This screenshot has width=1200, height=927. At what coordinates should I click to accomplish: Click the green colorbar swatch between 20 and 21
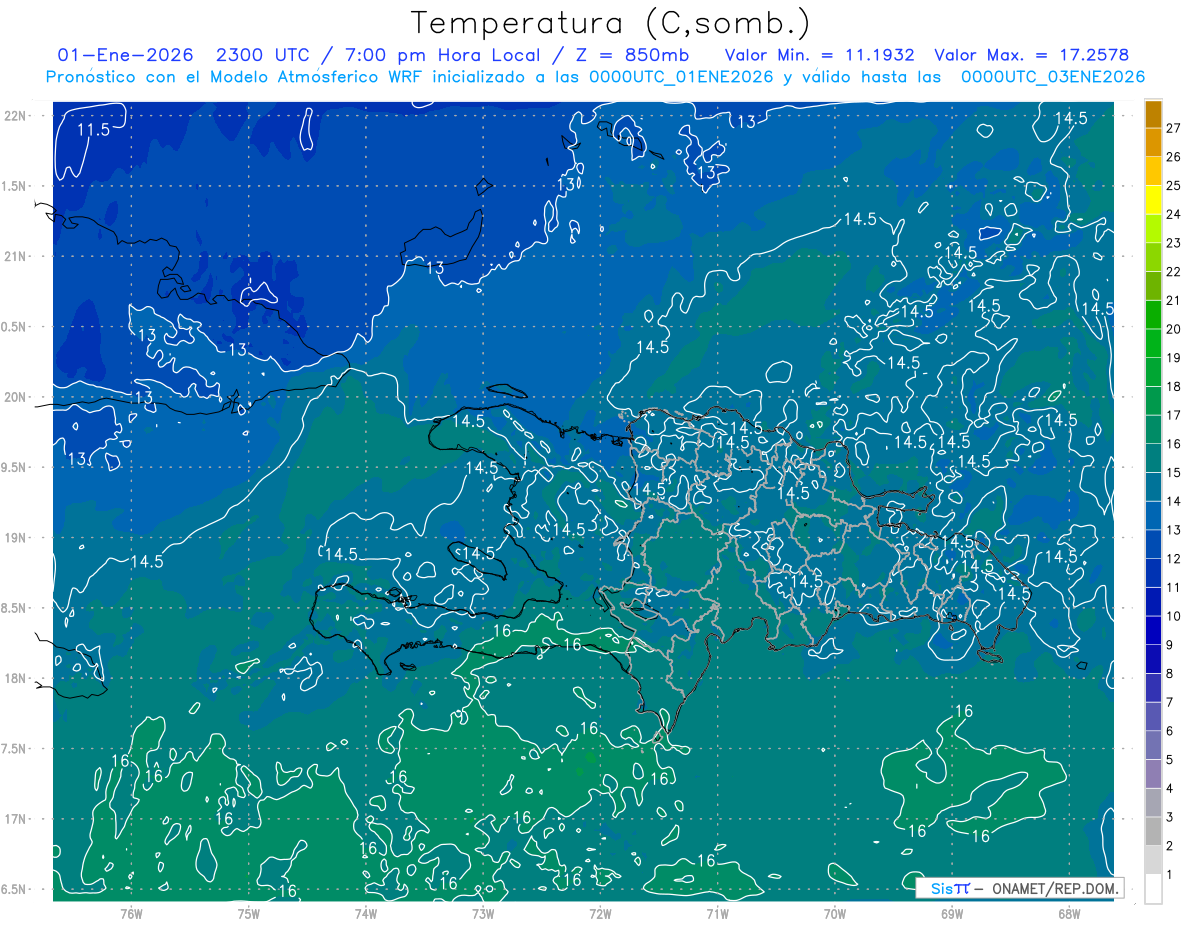[1153, 315]
